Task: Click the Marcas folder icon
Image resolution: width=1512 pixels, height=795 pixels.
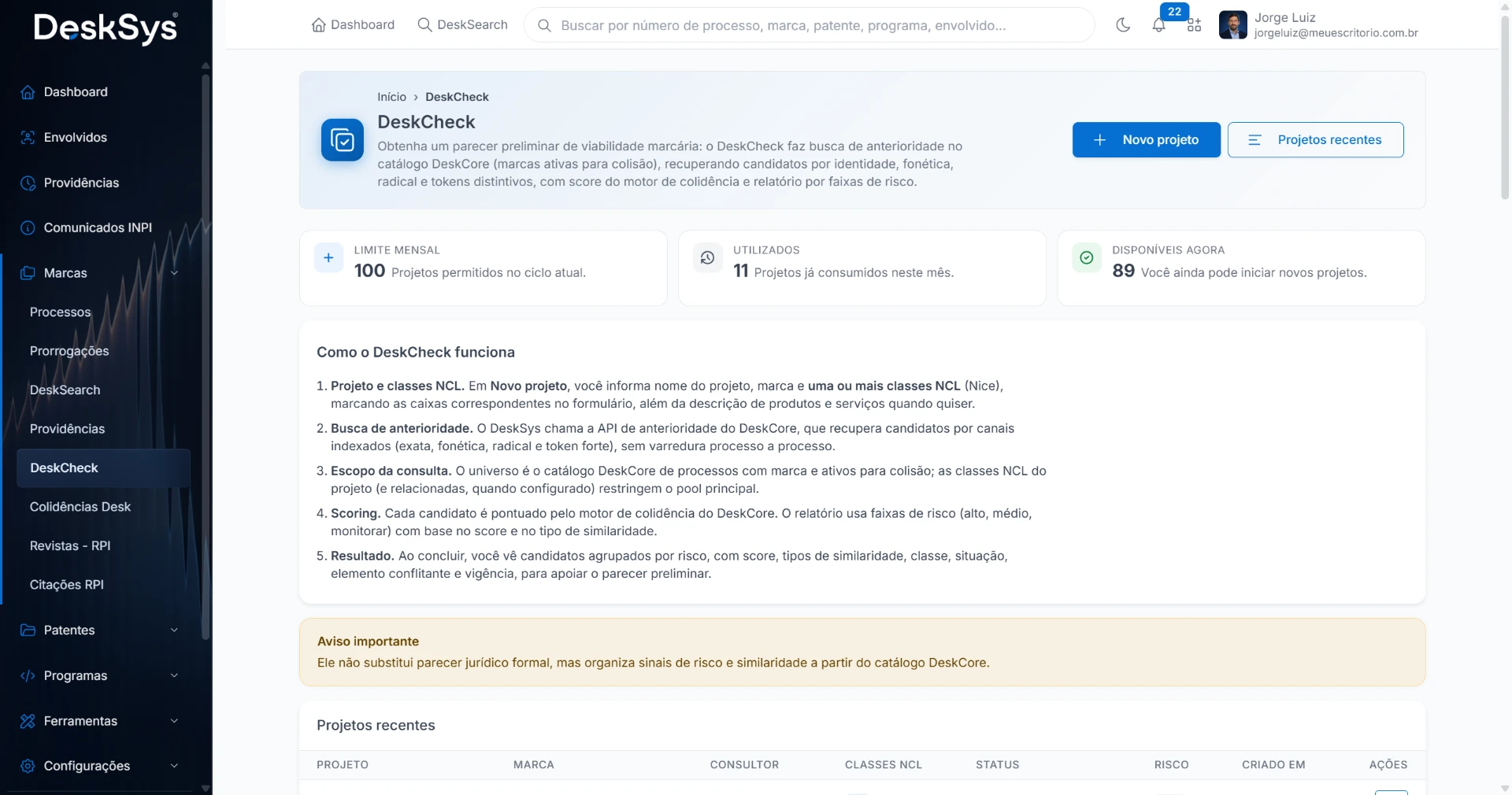Action: 28,273
